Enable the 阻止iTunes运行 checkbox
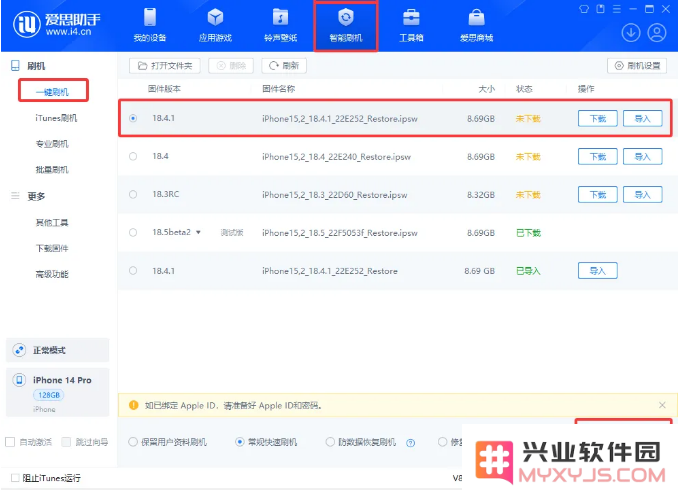The image size is (678, 499). point(14,477)
